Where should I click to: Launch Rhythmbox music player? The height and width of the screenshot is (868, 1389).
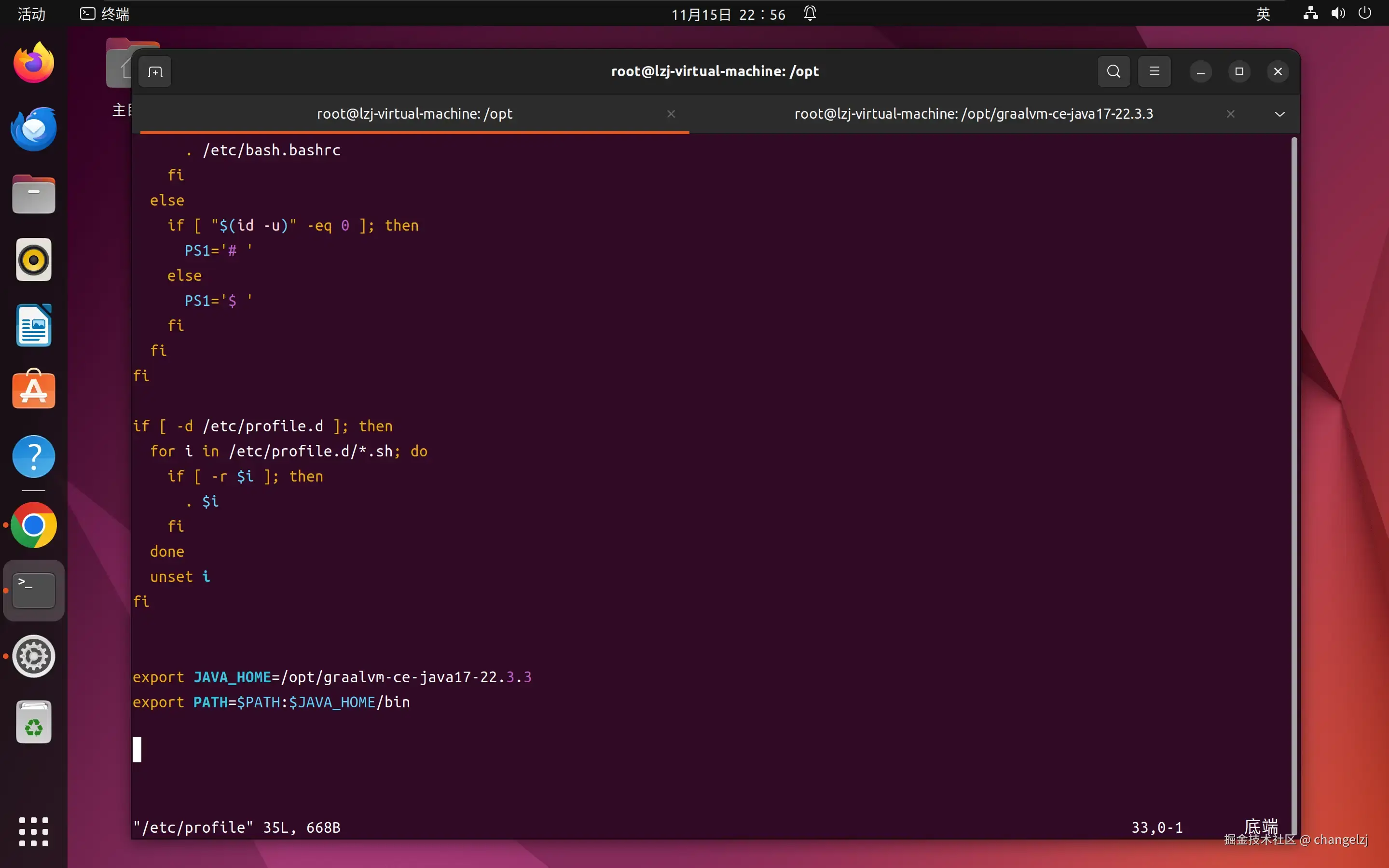point(33,260)
